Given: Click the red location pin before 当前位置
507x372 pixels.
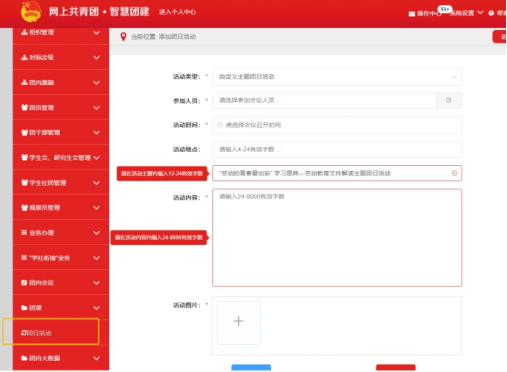Looking at the screenshot, I should pos(123,37).
